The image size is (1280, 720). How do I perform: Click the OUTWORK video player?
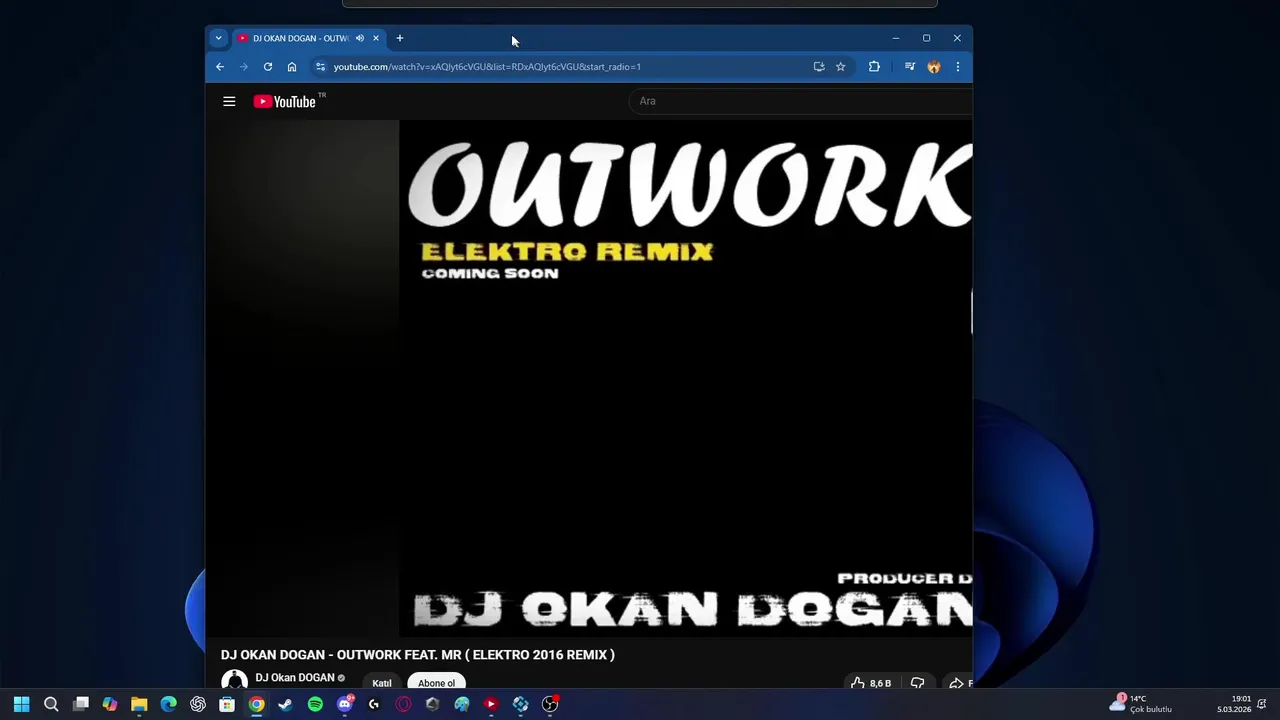[685, 378]
